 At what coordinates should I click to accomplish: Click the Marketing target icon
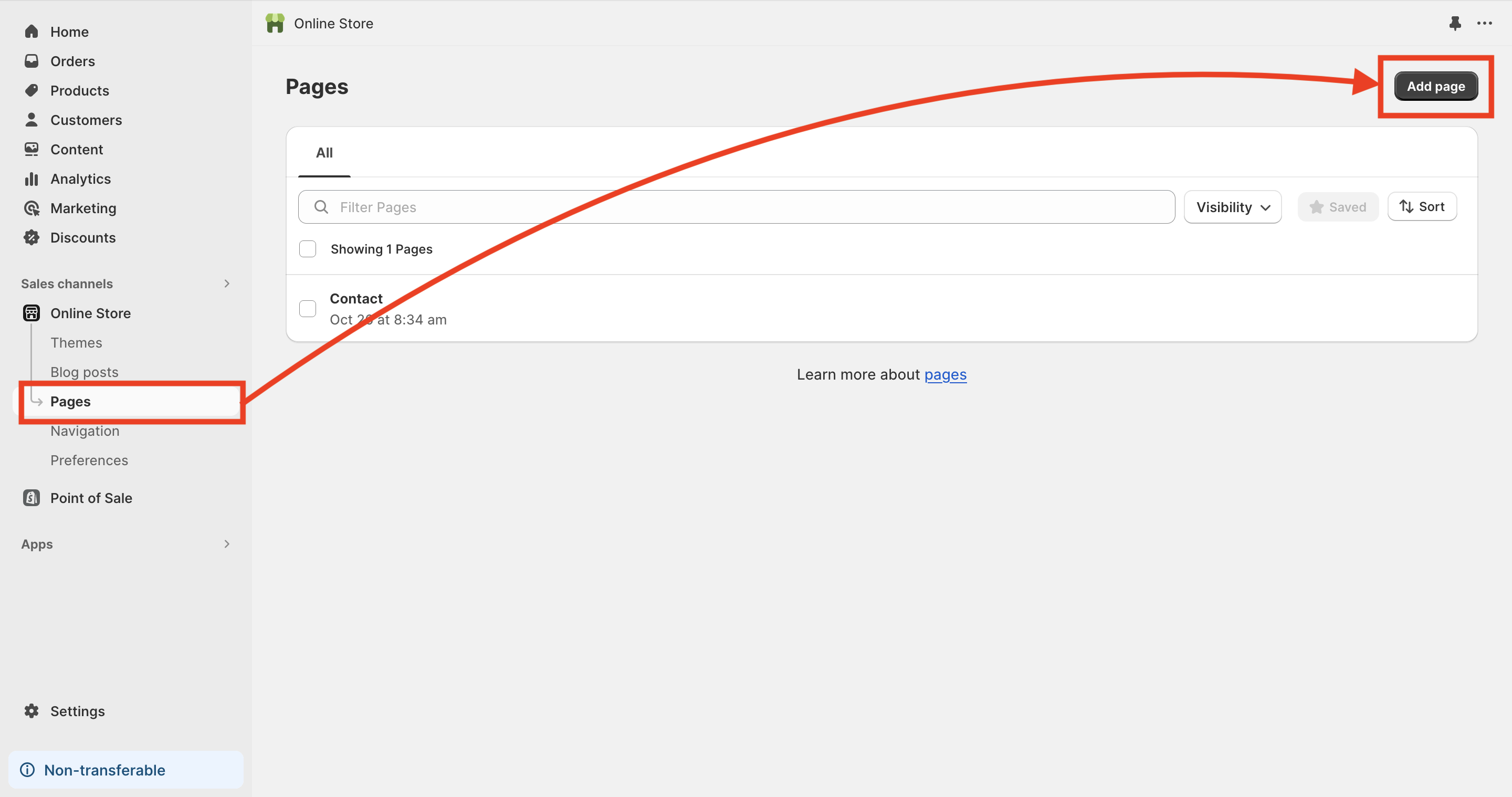tap(31, 208)
